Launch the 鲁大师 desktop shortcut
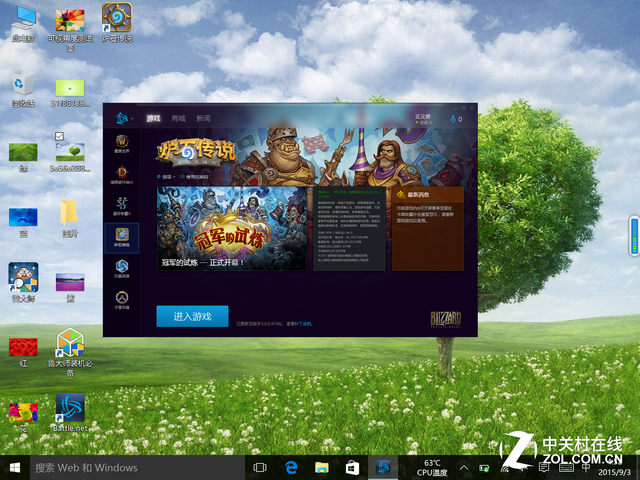This screenshot has height=480, width=640. click(23, 282)
